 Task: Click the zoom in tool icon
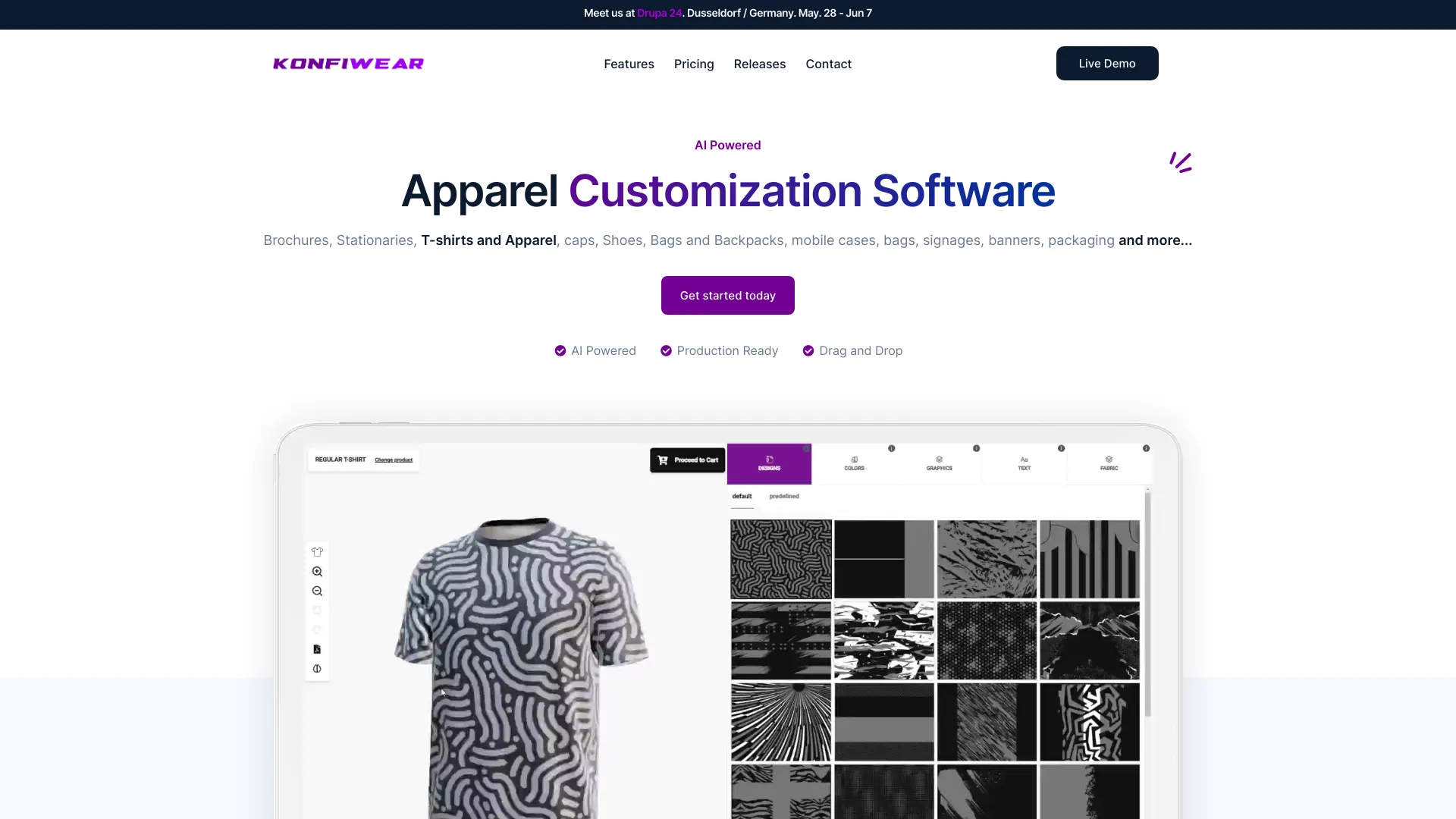click(x=316, y=571)
